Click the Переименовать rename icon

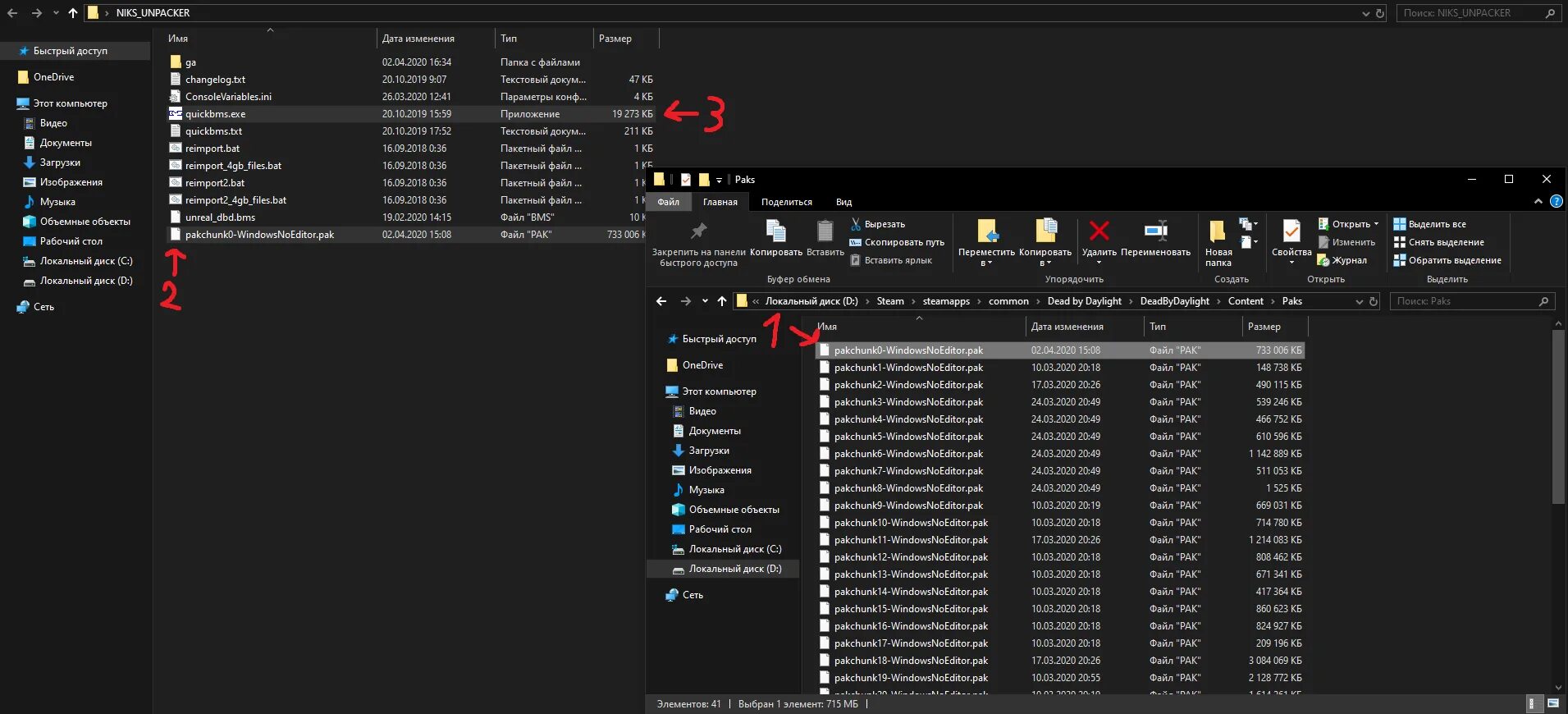[1155, 231]
